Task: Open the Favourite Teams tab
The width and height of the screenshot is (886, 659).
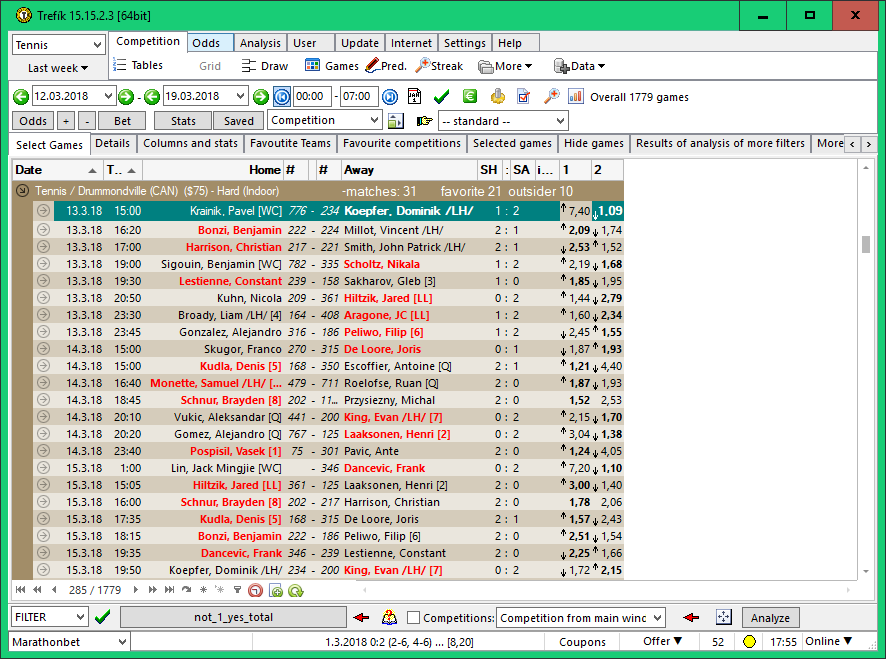Action: (x=290, y=144)
